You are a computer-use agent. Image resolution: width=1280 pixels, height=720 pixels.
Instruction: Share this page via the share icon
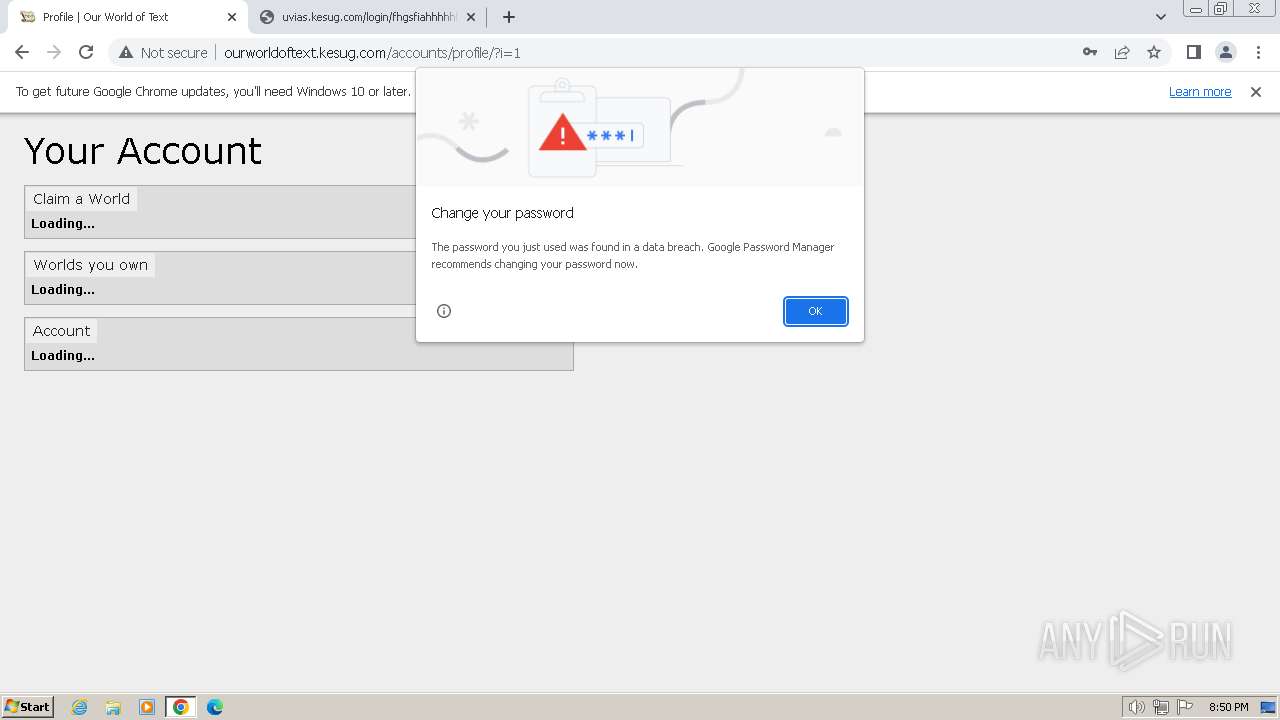tap(1122, 52)
